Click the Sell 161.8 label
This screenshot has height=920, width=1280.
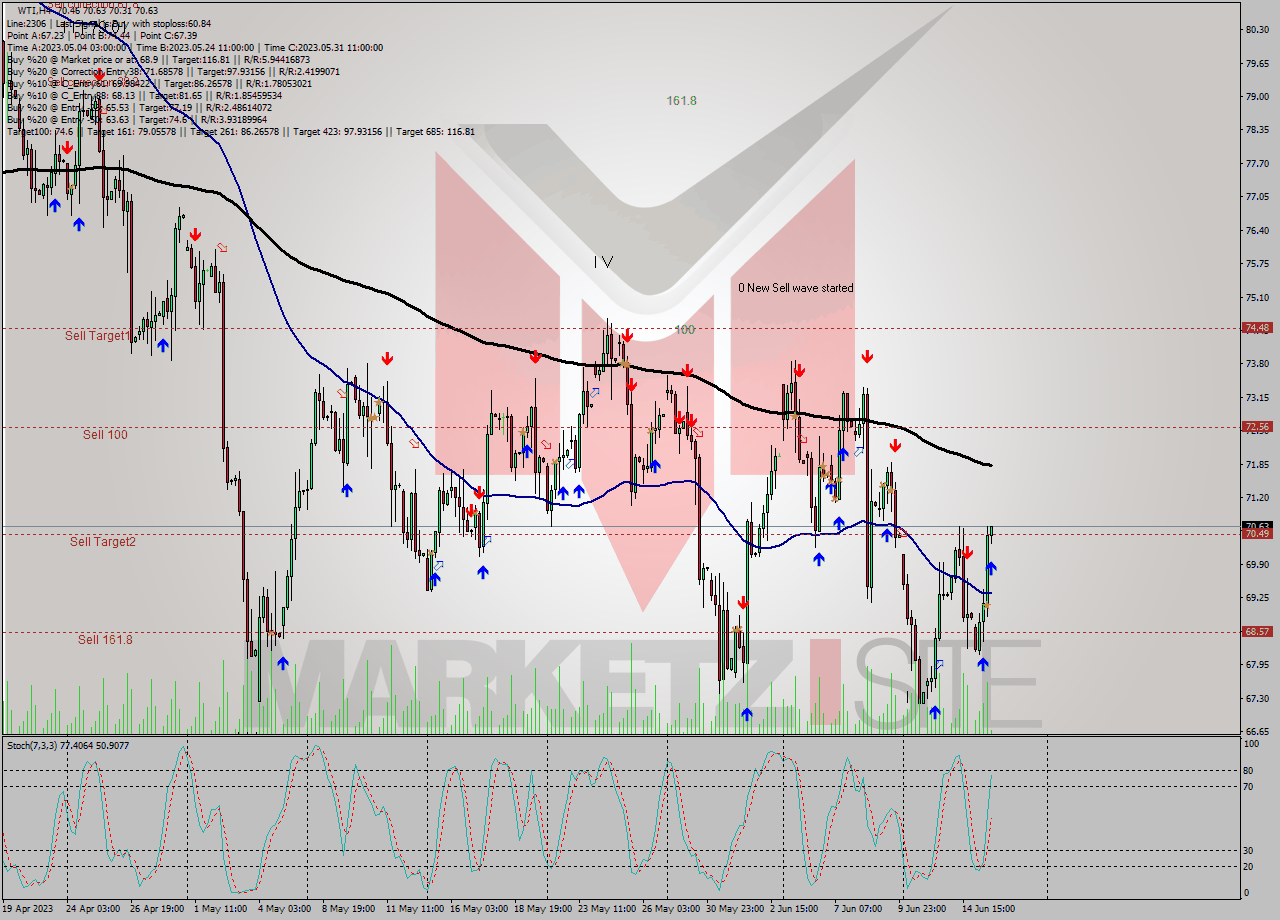105,639
